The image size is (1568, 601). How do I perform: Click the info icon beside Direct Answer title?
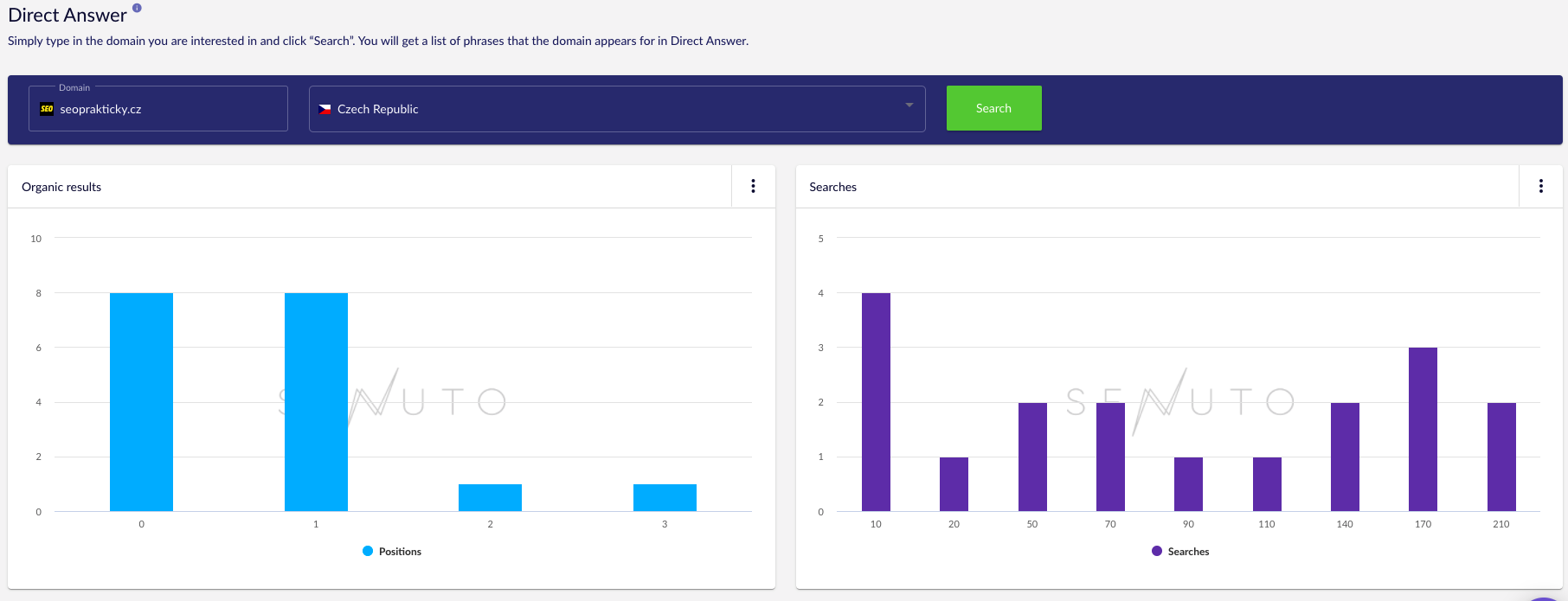click(137, 8)
